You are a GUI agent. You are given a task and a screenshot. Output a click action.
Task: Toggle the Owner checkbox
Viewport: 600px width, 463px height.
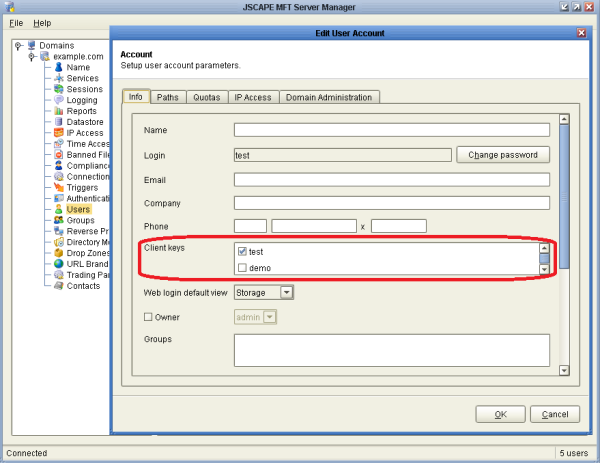(x=149, y=317)
